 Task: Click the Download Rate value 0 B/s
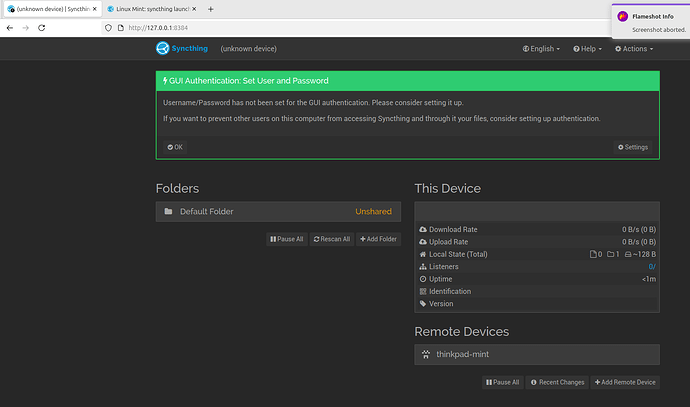(639, 229)
